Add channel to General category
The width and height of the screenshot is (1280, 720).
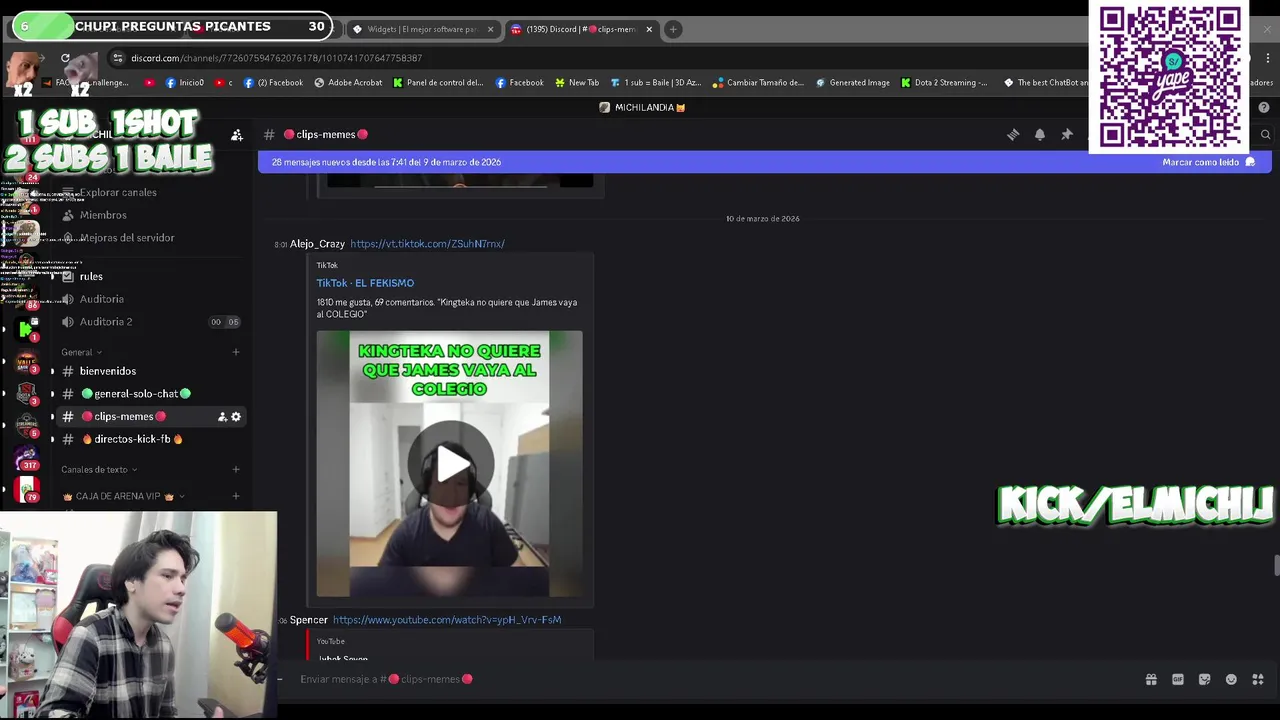click(236, 352)
